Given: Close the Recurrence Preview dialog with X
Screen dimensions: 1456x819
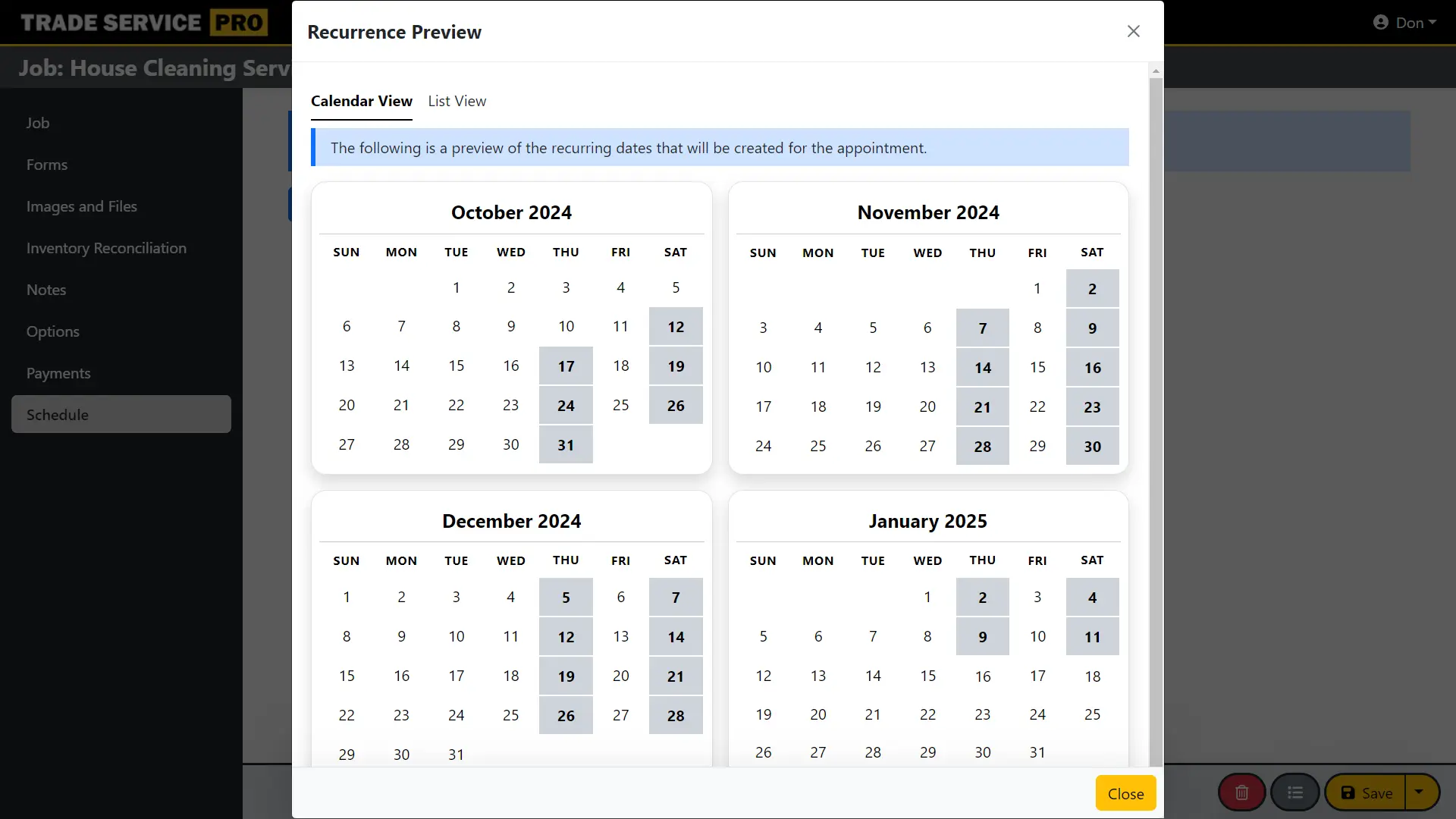Looking at the screenshot, I should (x=1133, y=31).
